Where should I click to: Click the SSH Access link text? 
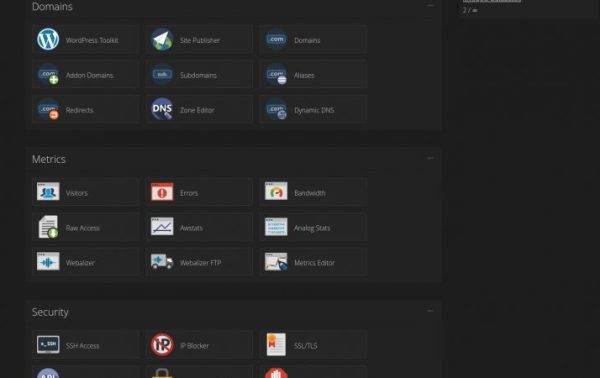tap(82, 346)
